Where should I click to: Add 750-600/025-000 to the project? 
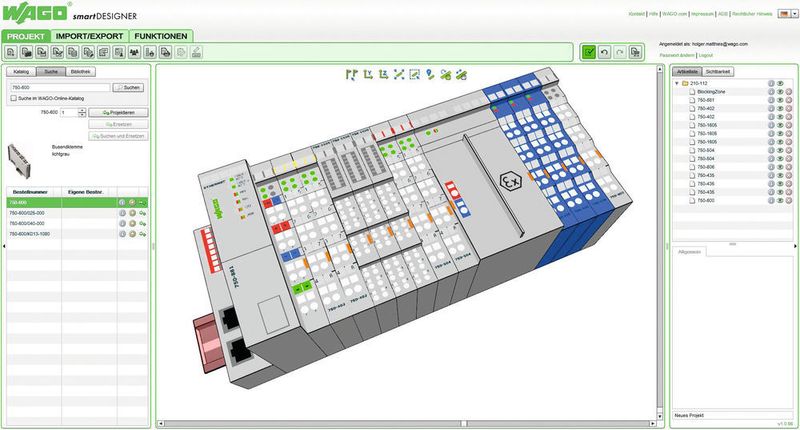[x=142, y=213]
